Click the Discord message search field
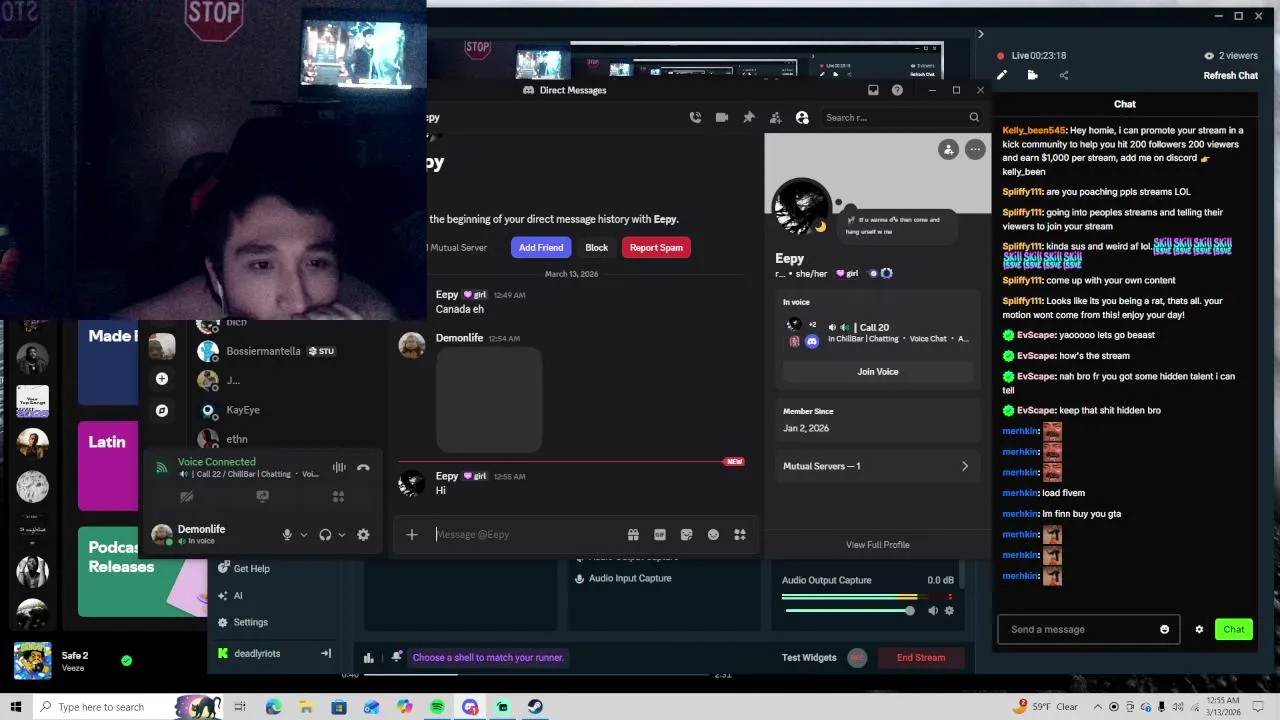This screenshot has height=720, width=1280. pyautogui.click(x=902, y=117)
